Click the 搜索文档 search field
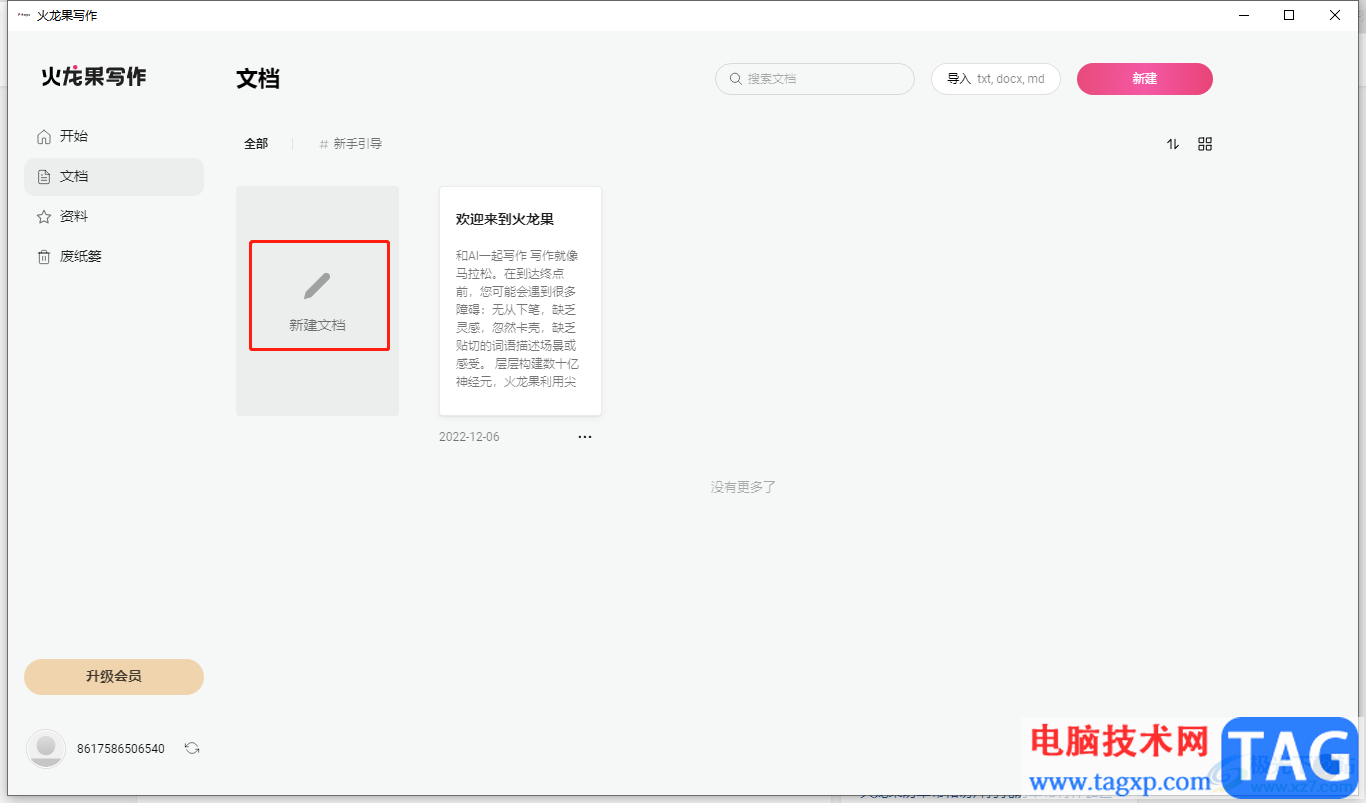 (815, 79)
